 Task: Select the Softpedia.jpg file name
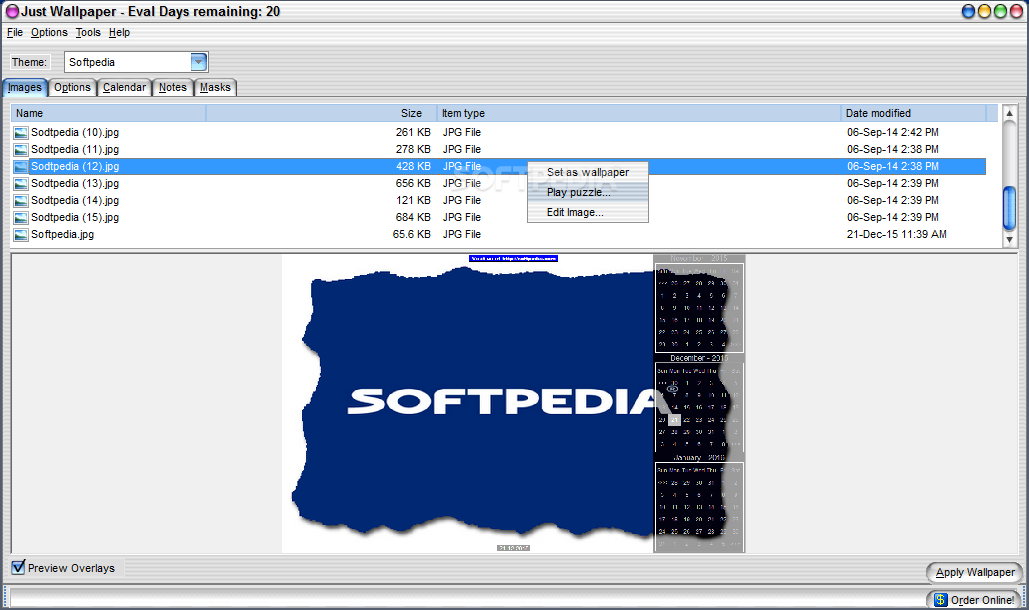point(62,235)
